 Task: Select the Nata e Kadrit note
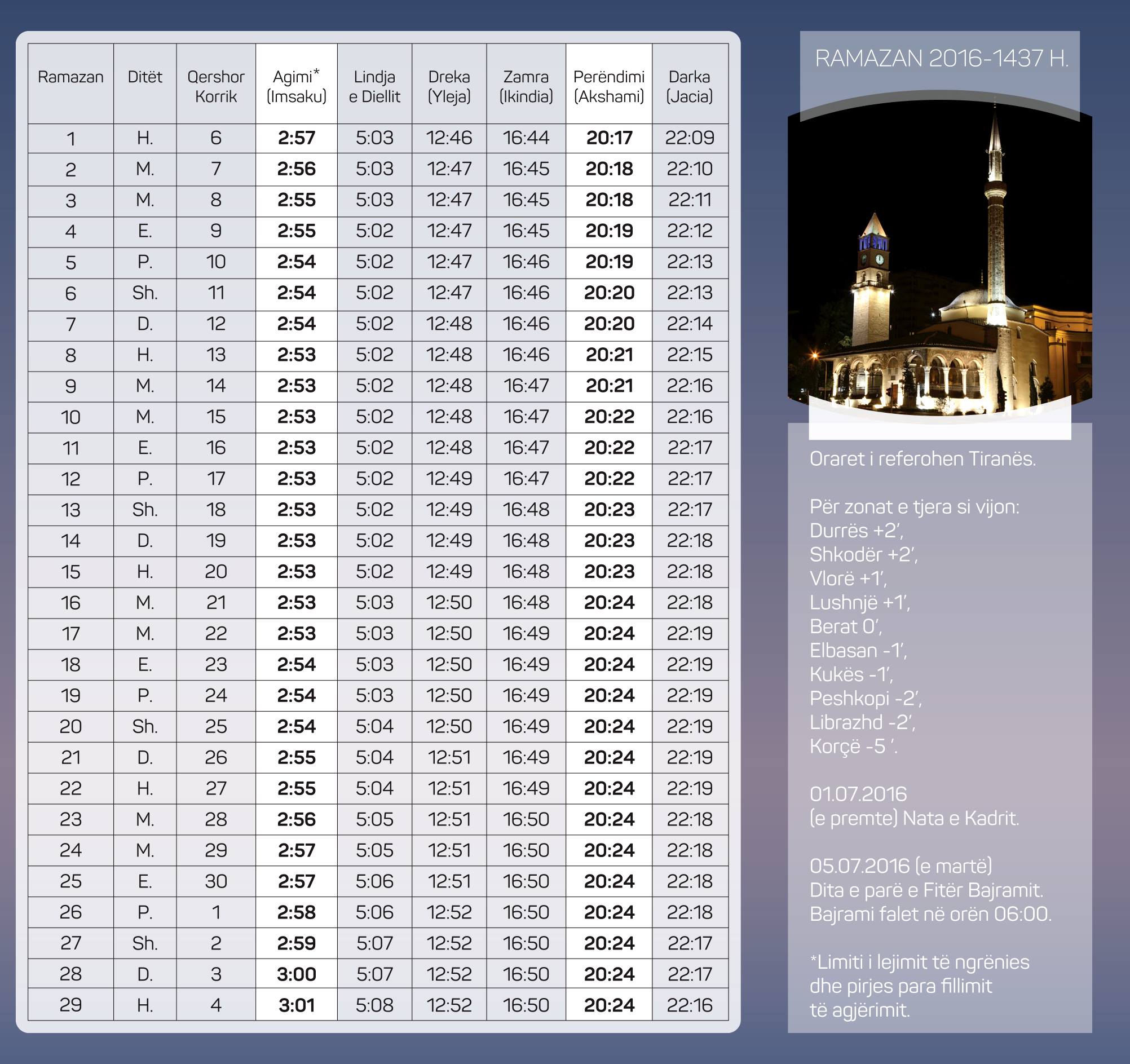coord(914,818)
